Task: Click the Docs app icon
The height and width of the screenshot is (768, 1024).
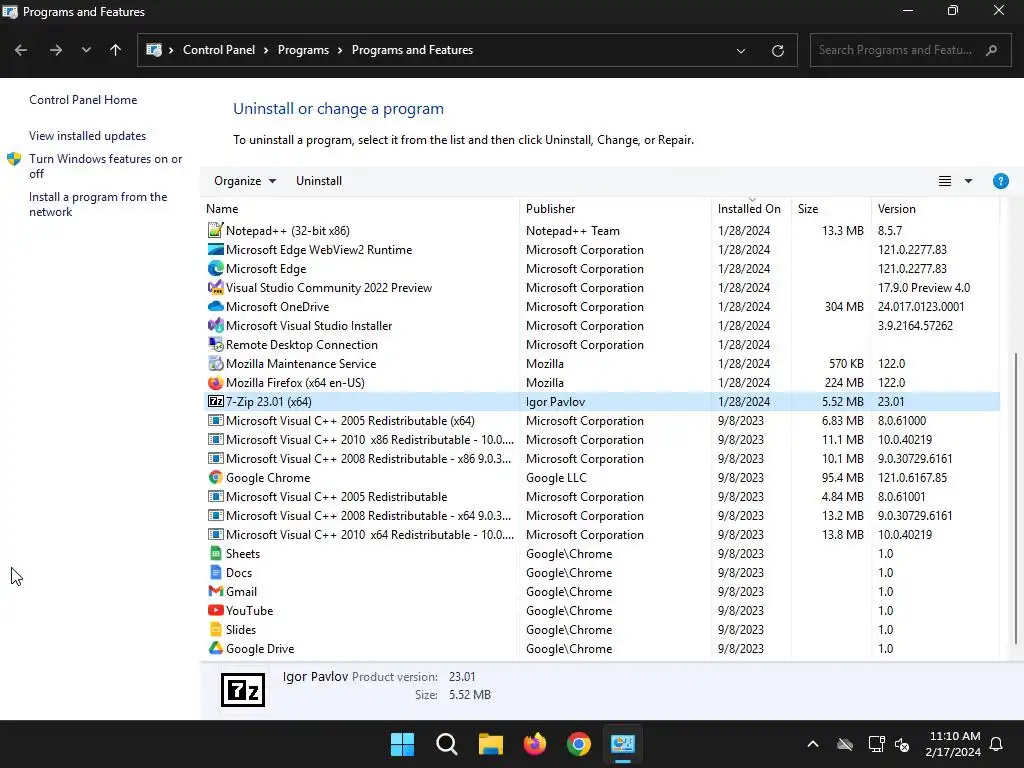Action: point(216,572)
